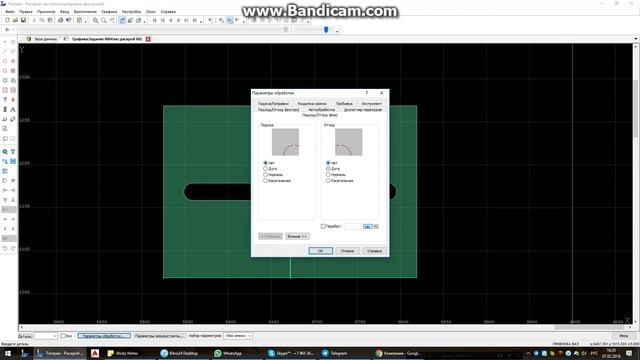This screenshot has width=640, height=360.
Task: Click the context help pointer icon
Action: tap(69, 20)
